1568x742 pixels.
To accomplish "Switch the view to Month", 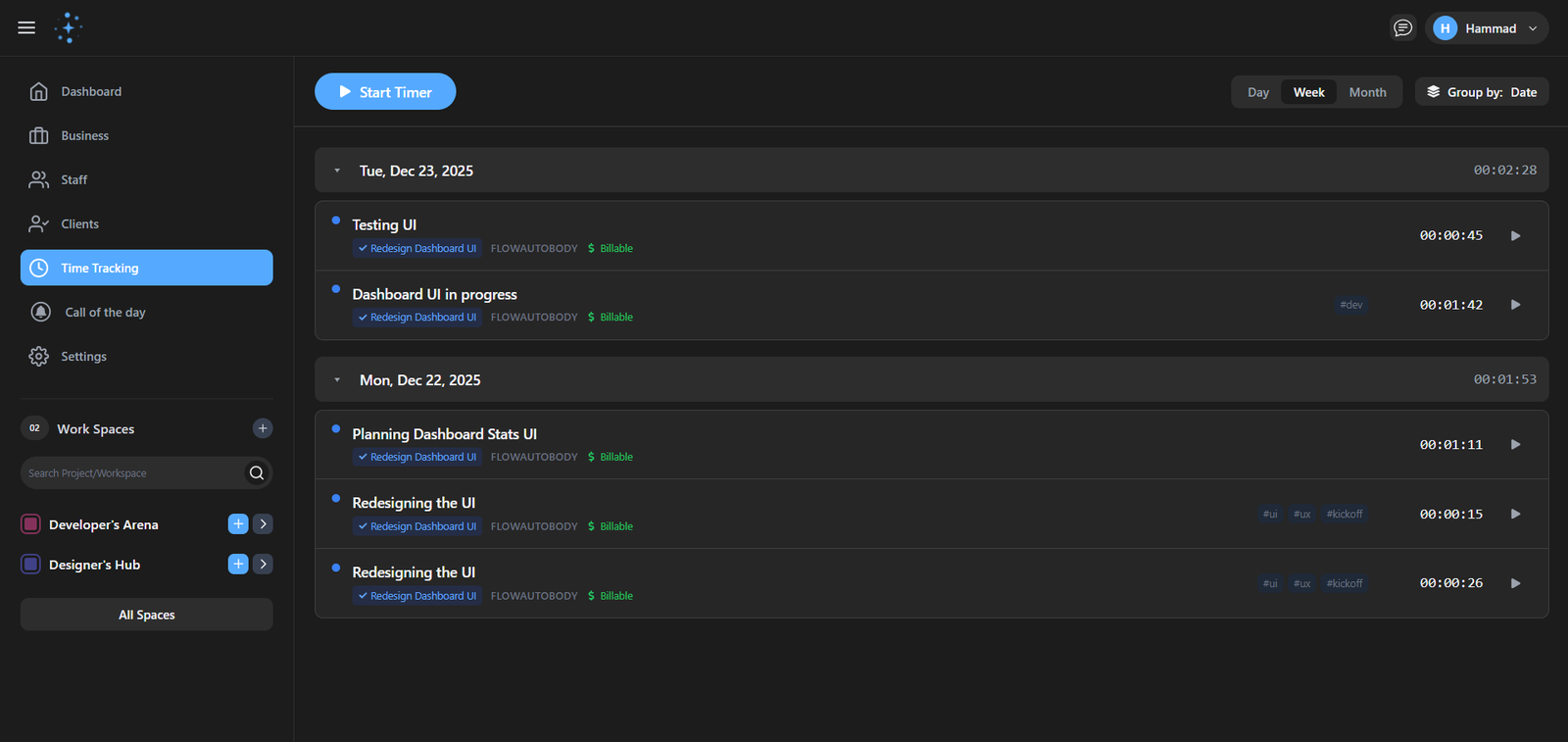I will click(x=1367, y=92).
